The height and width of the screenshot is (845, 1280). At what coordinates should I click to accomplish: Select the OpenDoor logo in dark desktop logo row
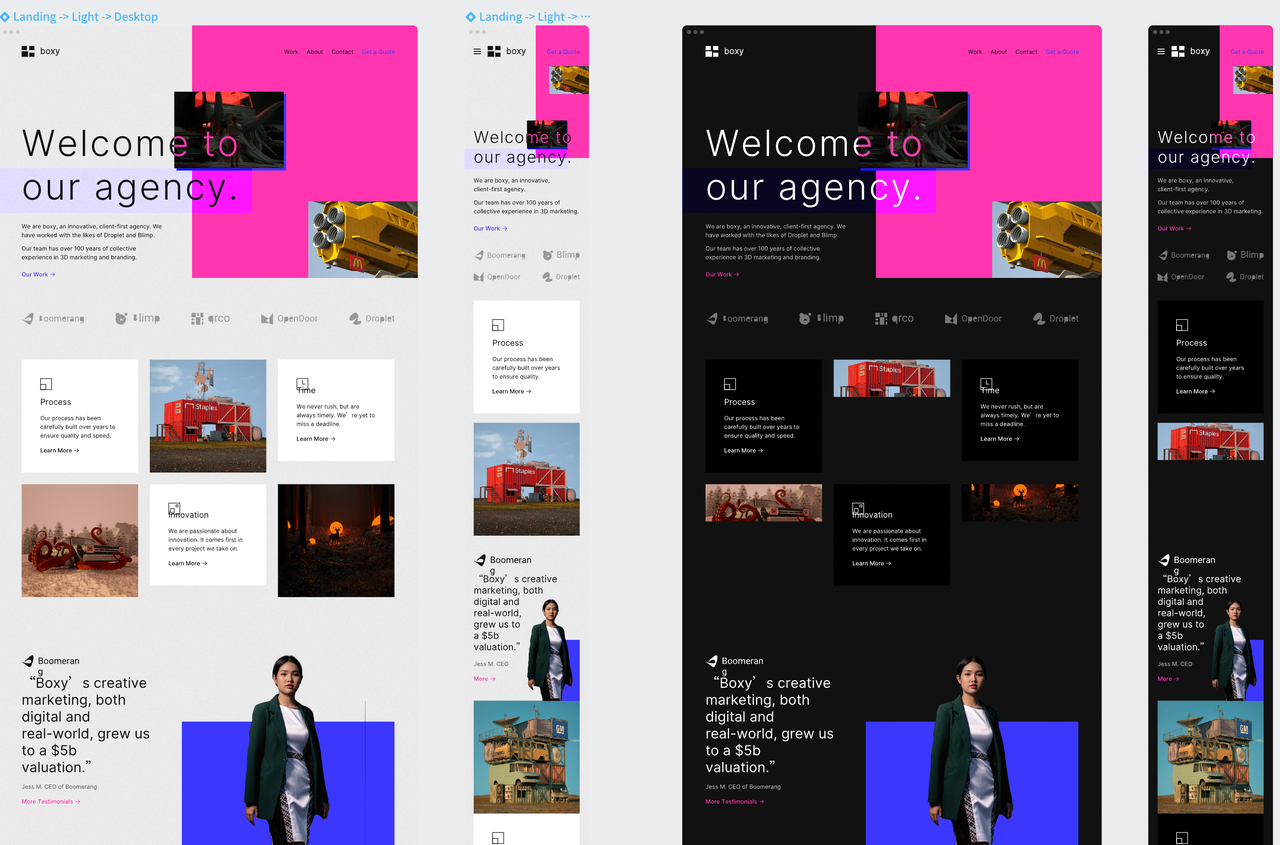[973, 318]
